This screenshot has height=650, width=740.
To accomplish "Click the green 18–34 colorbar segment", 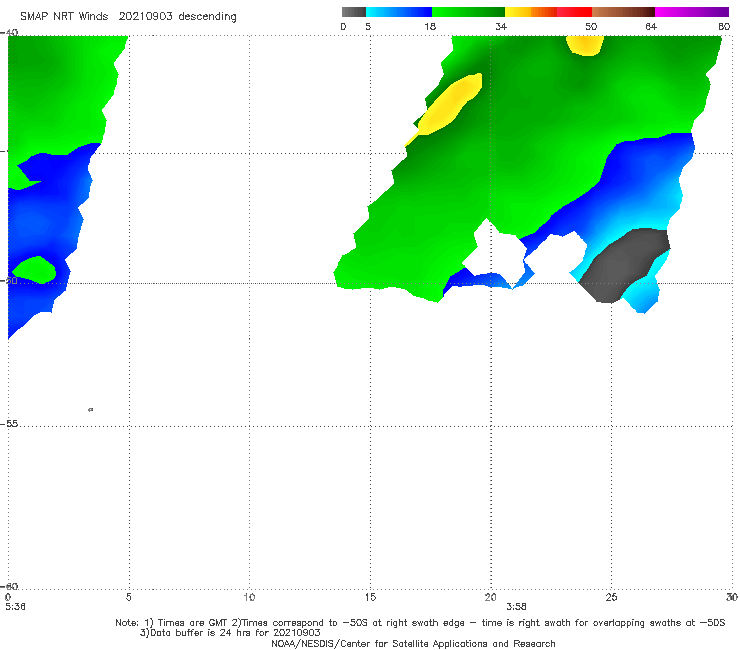I will pyautogui.click(x=468, y=12).
